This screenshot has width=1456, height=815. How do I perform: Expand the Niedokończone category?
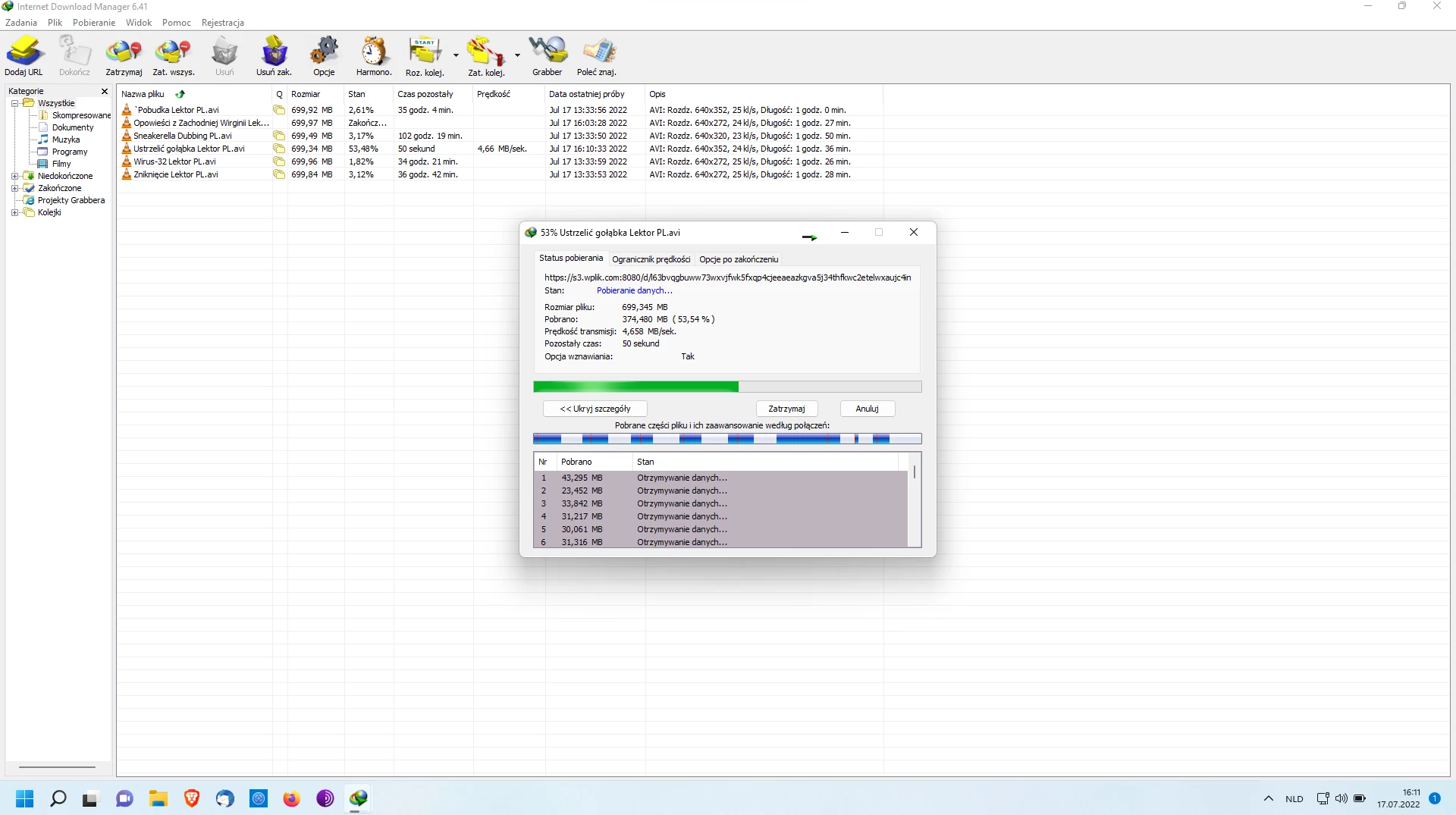14,176
